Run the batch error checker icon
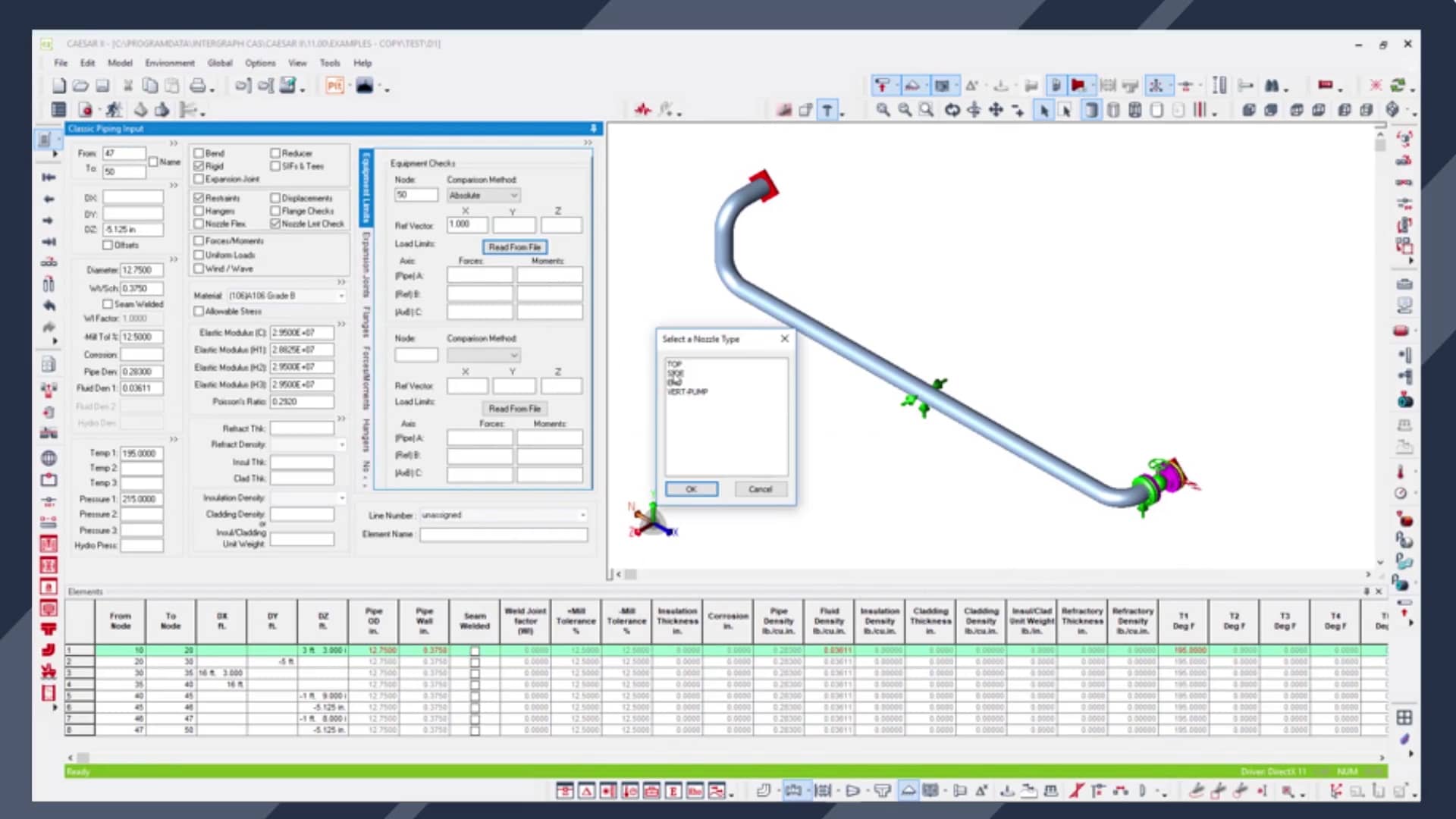This screenshot has width=1456, height=819. [x=114, y=111]
